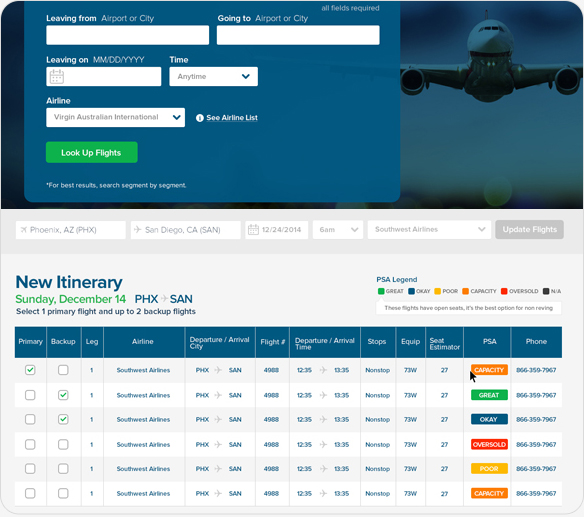Click the plane icon in San Diego field
This screenshot has width=584, height=517.
(x=137, y=229)
